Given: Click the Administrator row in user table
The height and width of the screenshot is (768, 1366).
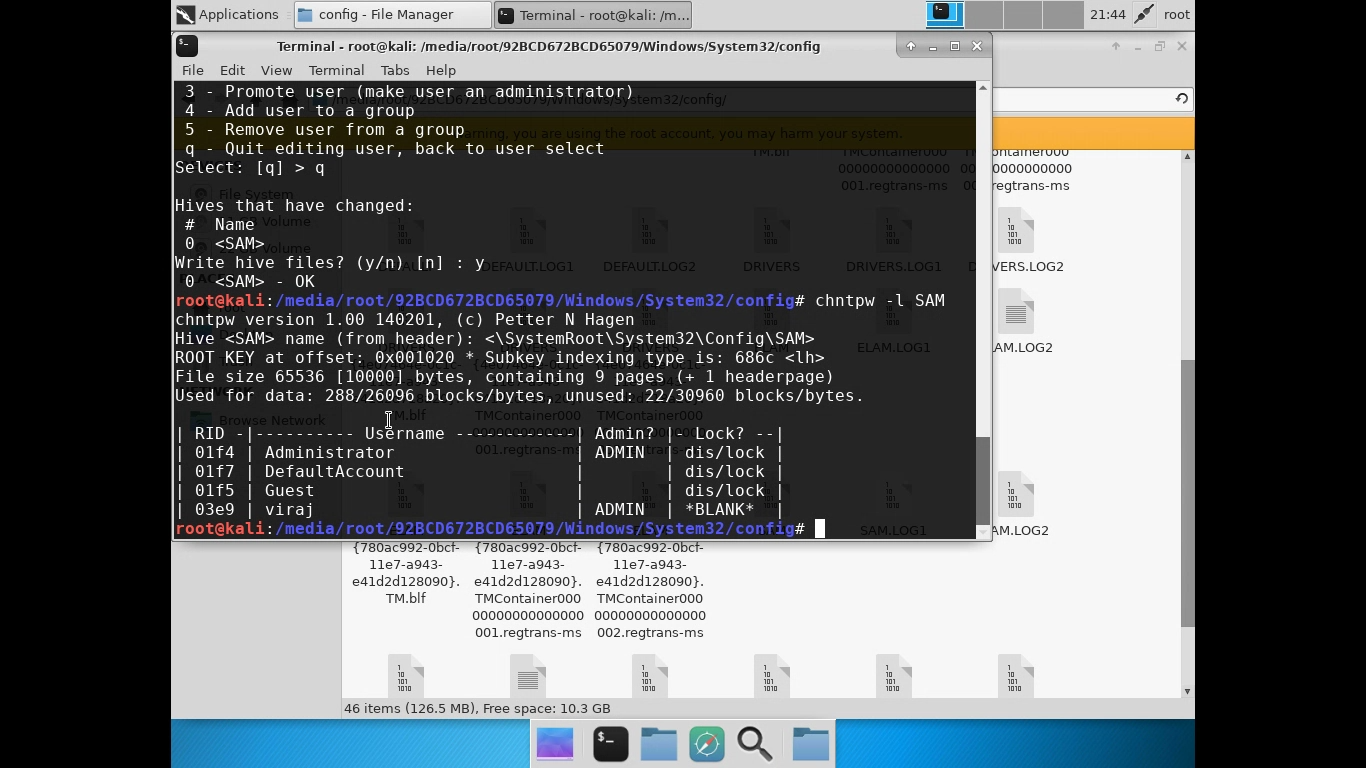Looking at the screenshot, I should pyautogui.click(x=480, y=452).
